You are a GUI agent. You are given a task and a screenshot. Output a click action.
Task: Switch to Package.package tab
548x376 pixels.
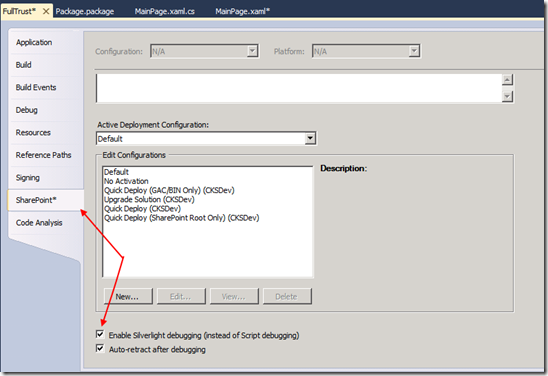tap(85, 11)
